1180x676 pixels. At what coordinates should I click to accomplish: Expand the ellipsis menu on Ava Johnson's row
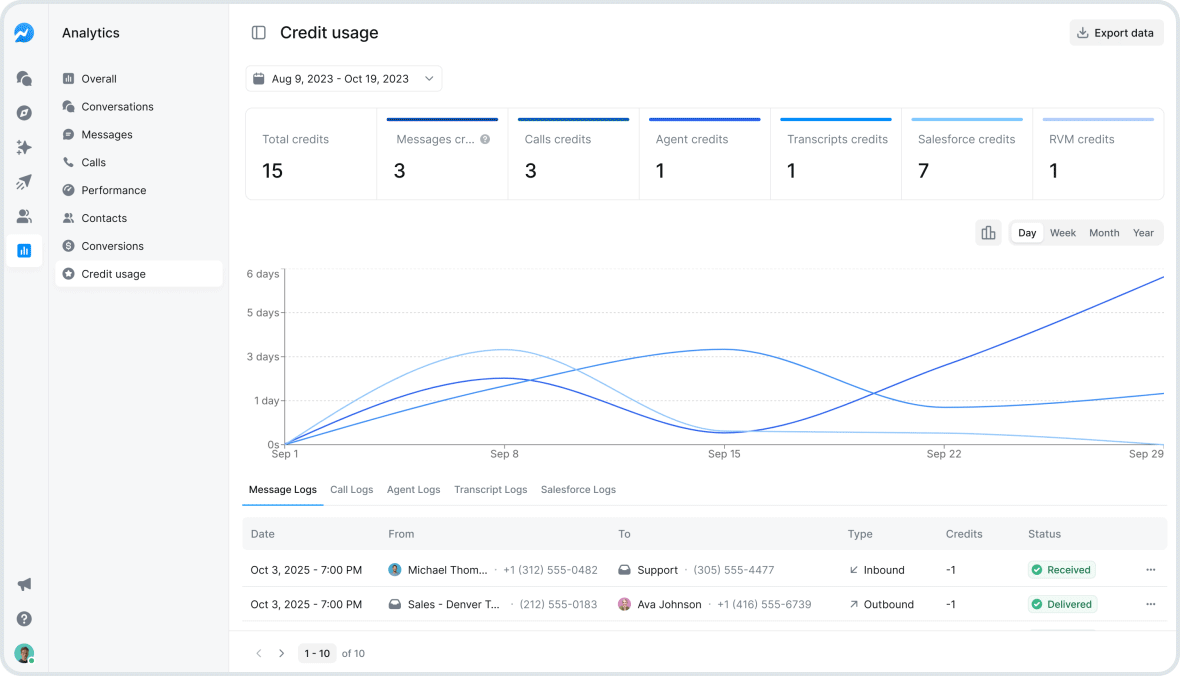1150,604
